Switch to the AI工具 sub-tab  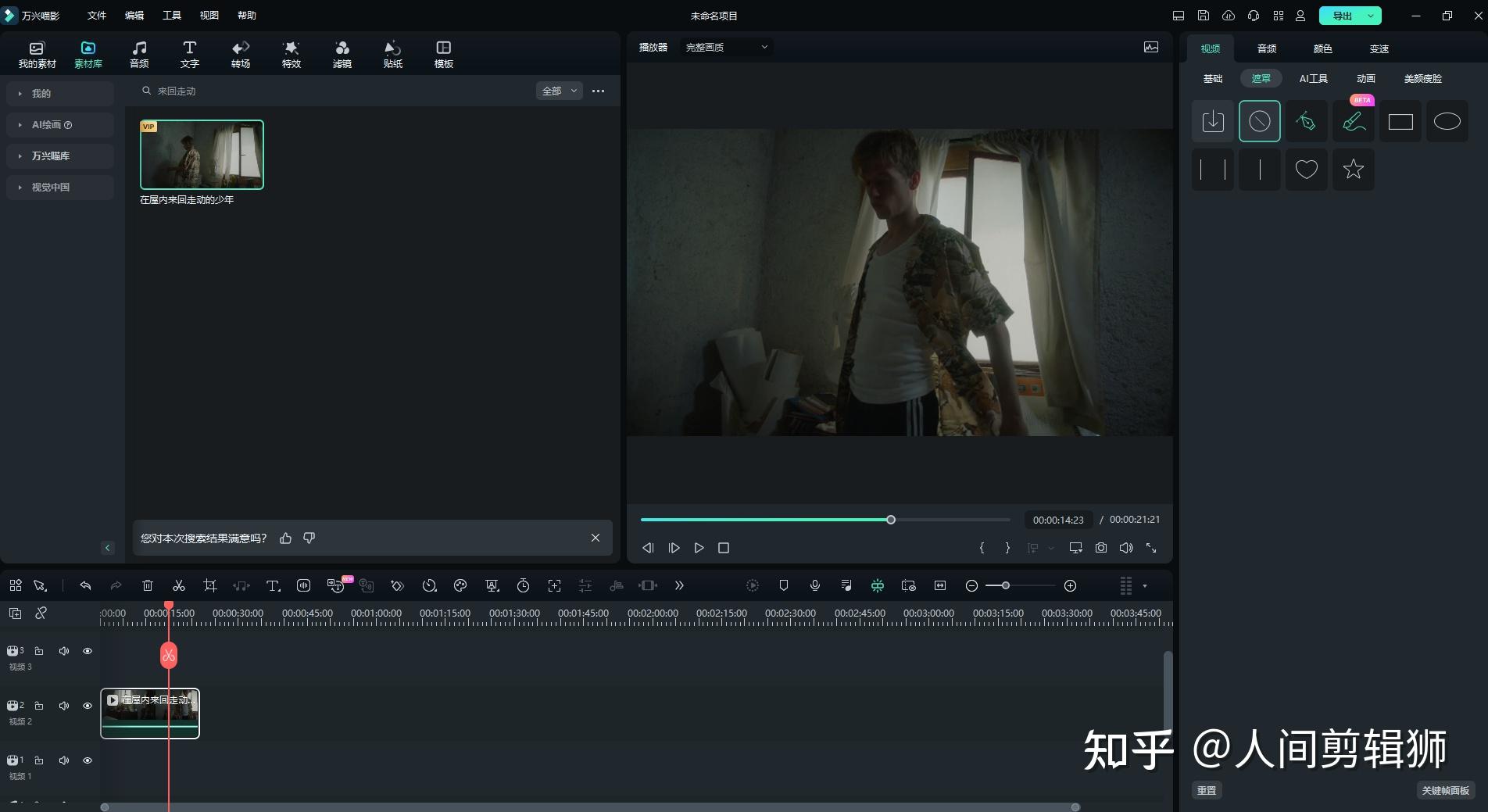tap(1314, 78)
